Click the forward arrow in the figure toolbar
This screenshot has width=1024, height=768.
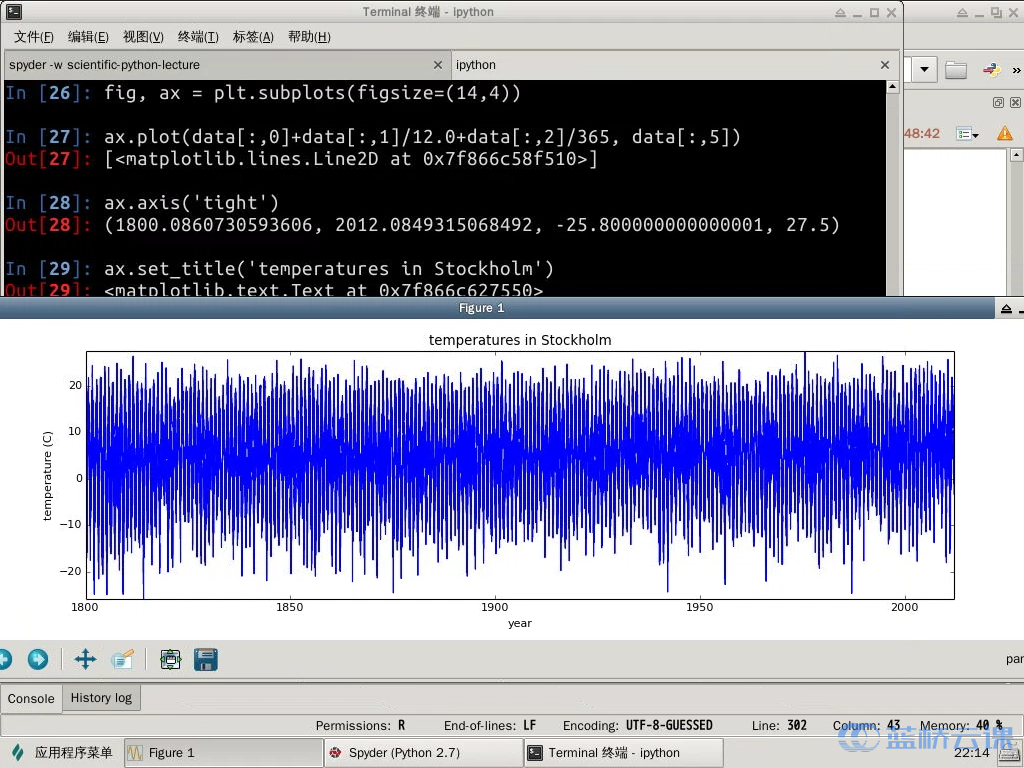click(x=37, y=659)
